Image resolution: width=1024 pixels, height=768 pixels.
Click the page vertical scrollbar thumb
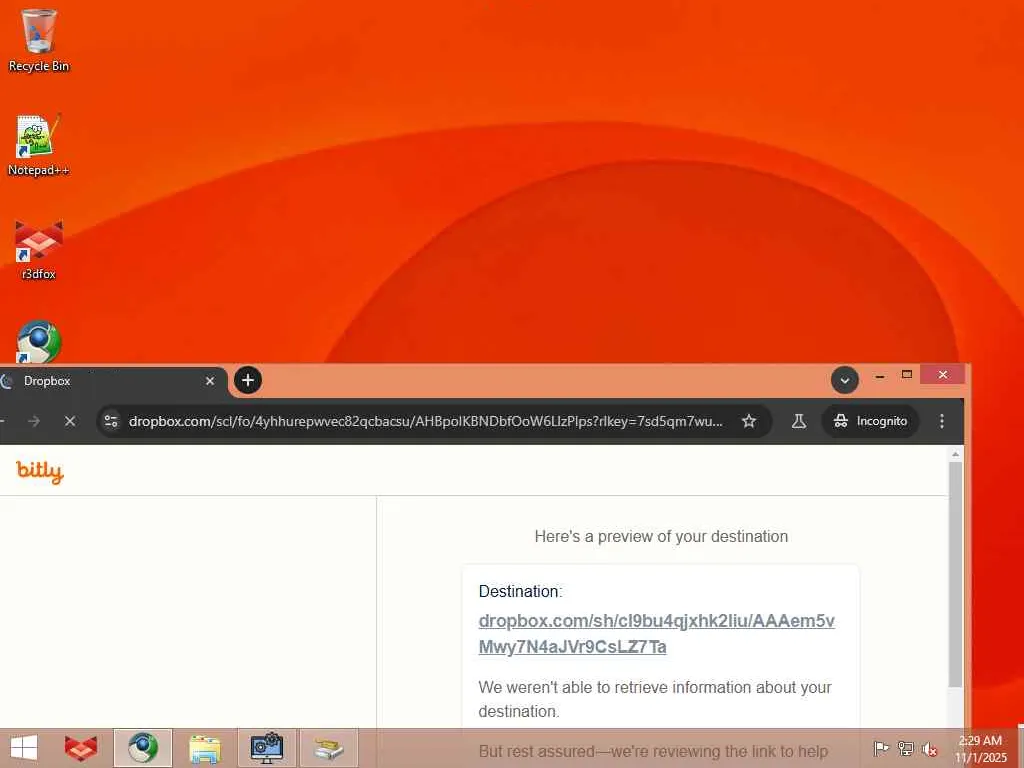click(955, 575)
